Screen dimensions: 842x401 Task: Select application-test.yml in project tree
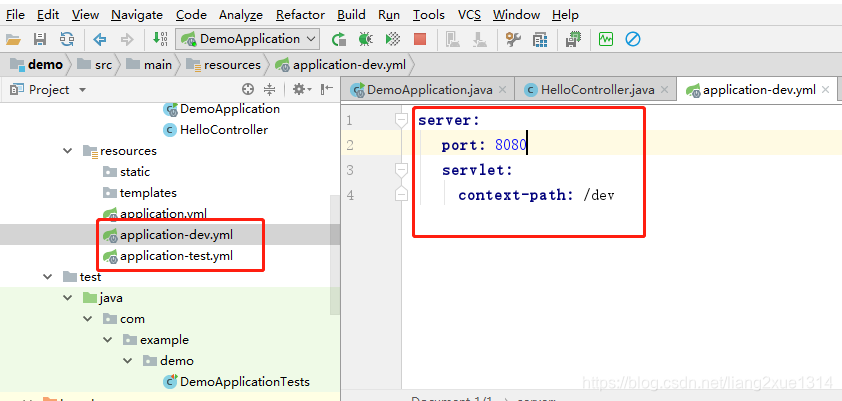pyautogui.click(x=168, y=256)
